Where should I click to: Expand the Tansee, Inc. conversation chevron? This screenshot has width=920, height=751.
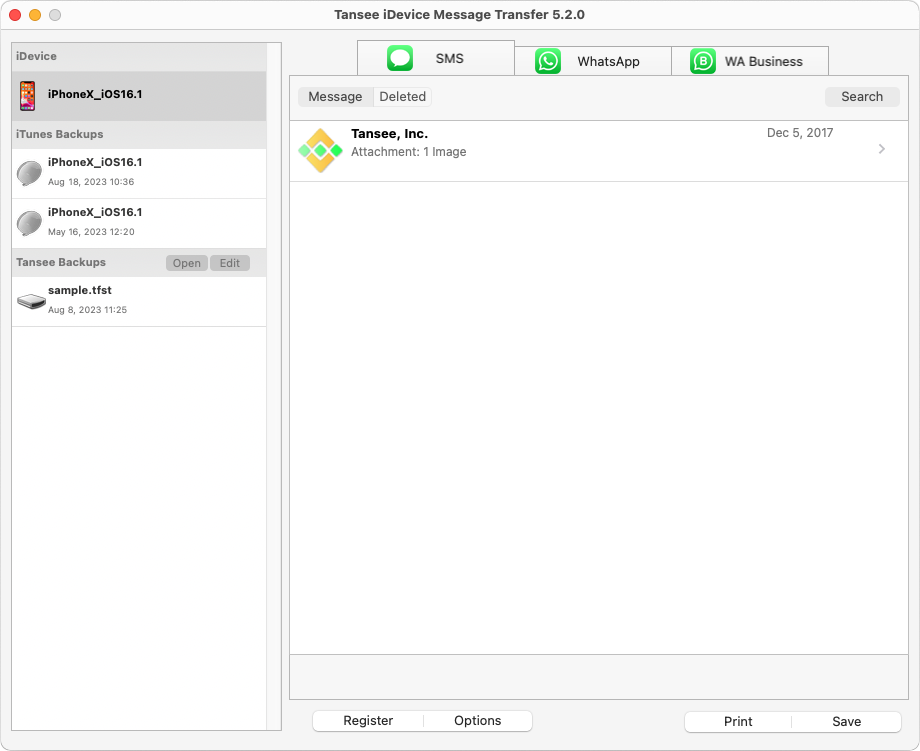[881, 149]
